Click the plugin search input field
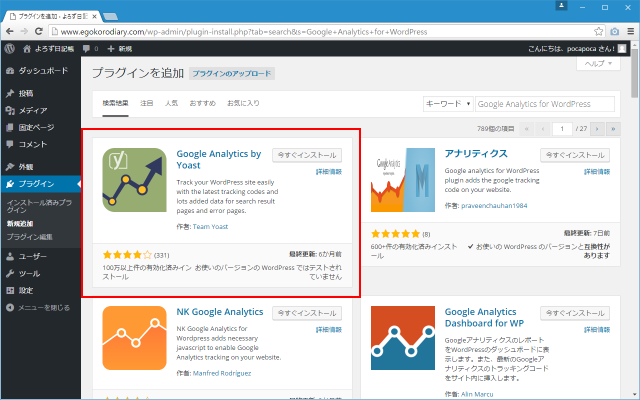 click(544, 104)
